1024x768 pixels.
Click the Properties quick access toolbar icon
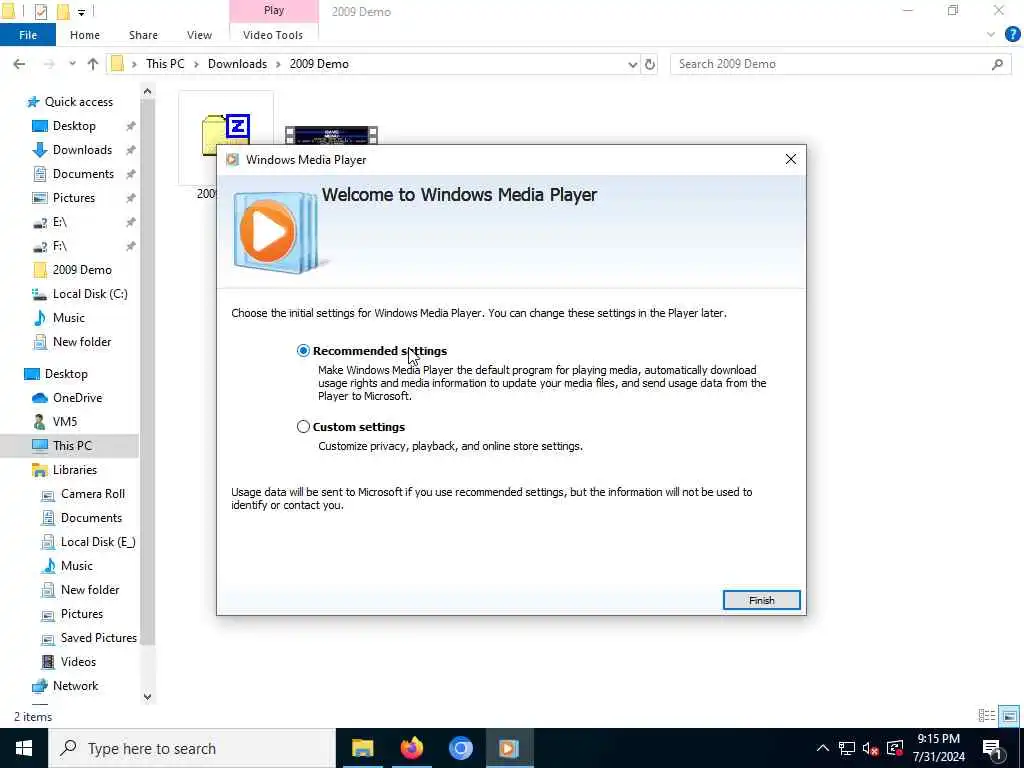point(40,11)
